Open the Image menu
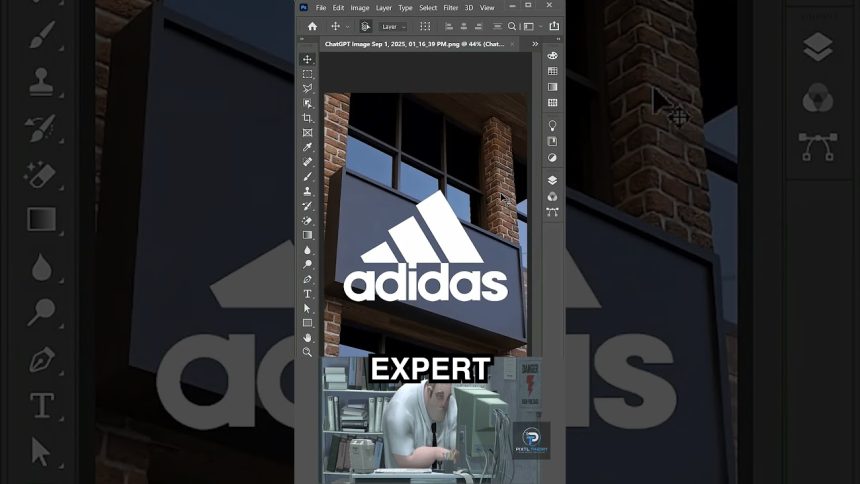Screen dimensions: 860x484 (x=360, y=8)
